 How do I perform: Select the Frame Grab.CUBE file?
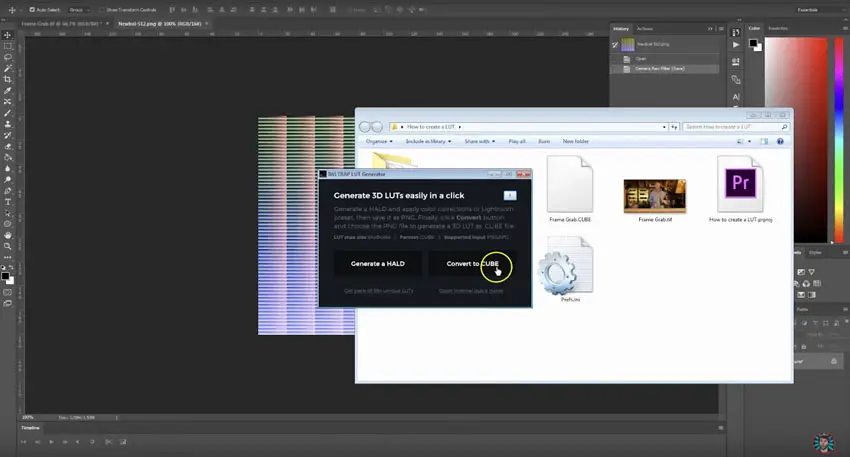point(570,189)
